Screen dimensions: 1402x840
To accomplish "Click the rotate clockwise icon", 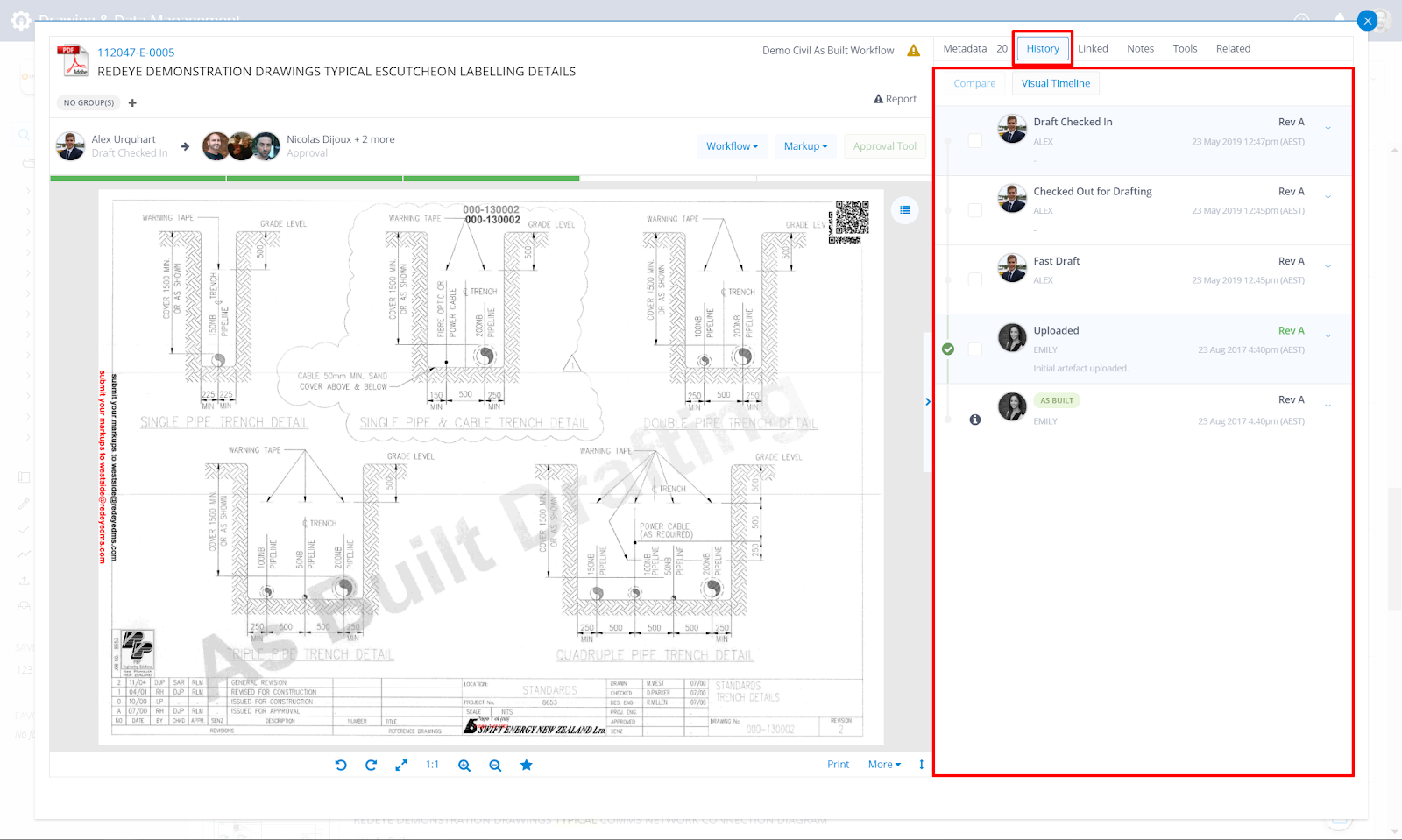I will click(x=371, y=765).
